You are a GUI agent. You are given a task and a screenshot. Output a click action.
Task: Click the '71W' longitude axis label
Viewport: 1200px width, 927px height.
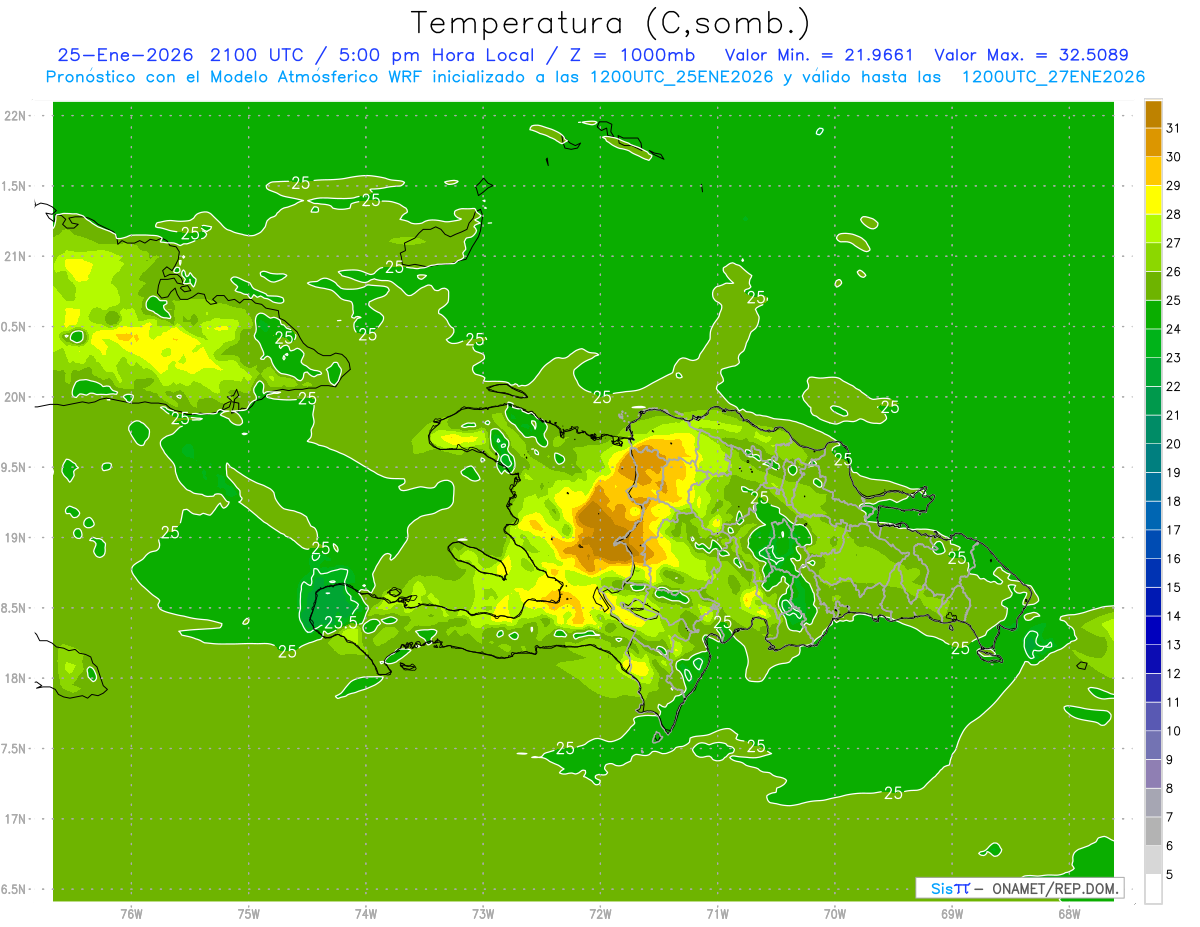717,913
